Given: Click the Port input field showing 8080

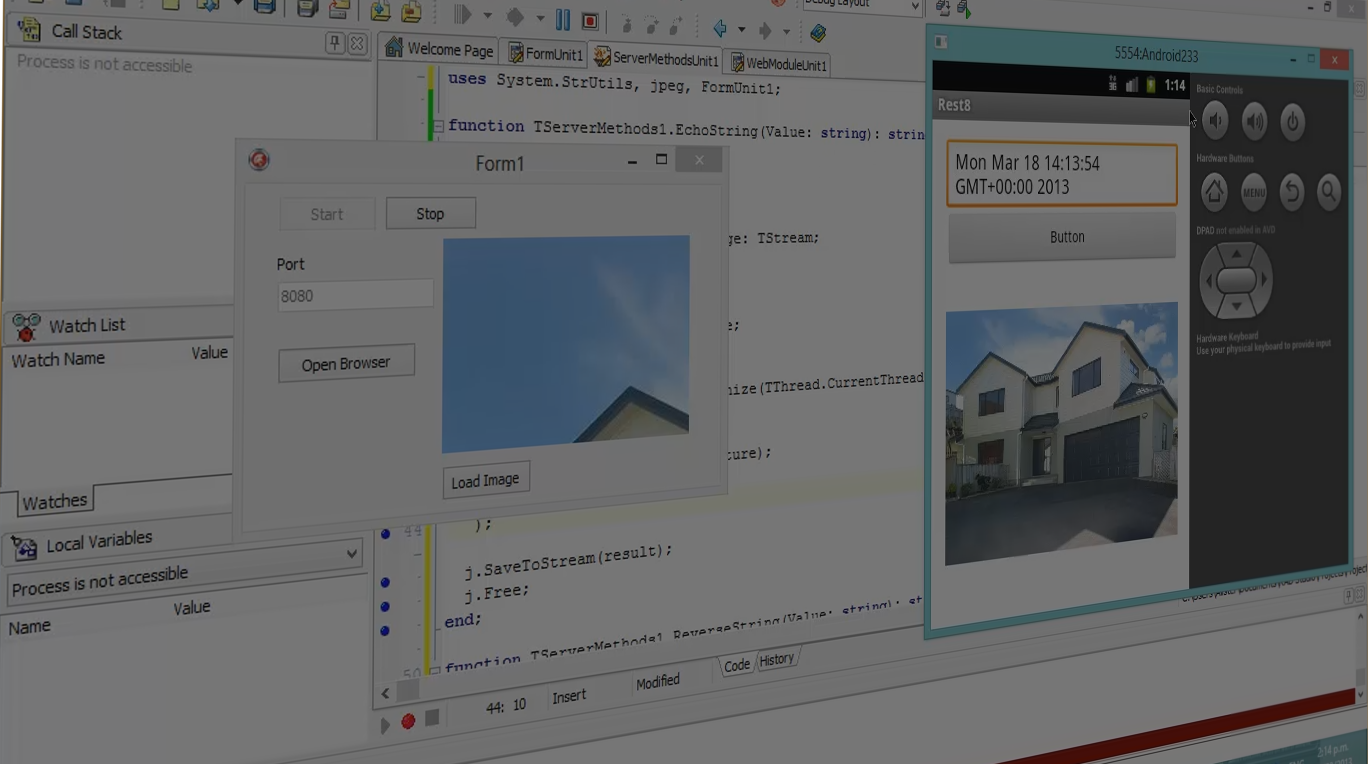Looking at the screenshot, I should 355,295.
